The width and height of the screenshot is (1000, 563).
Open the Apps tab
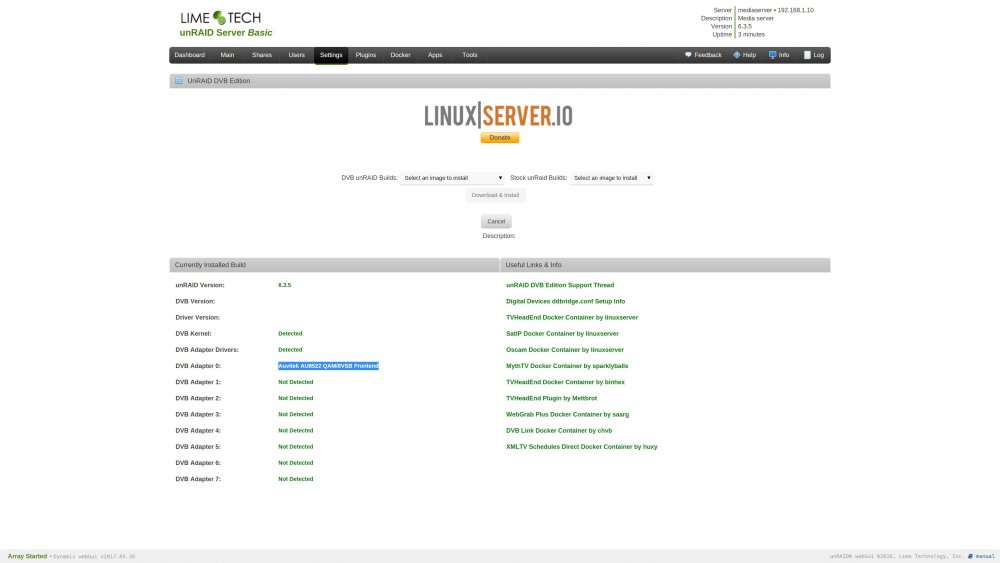[435, 55]
